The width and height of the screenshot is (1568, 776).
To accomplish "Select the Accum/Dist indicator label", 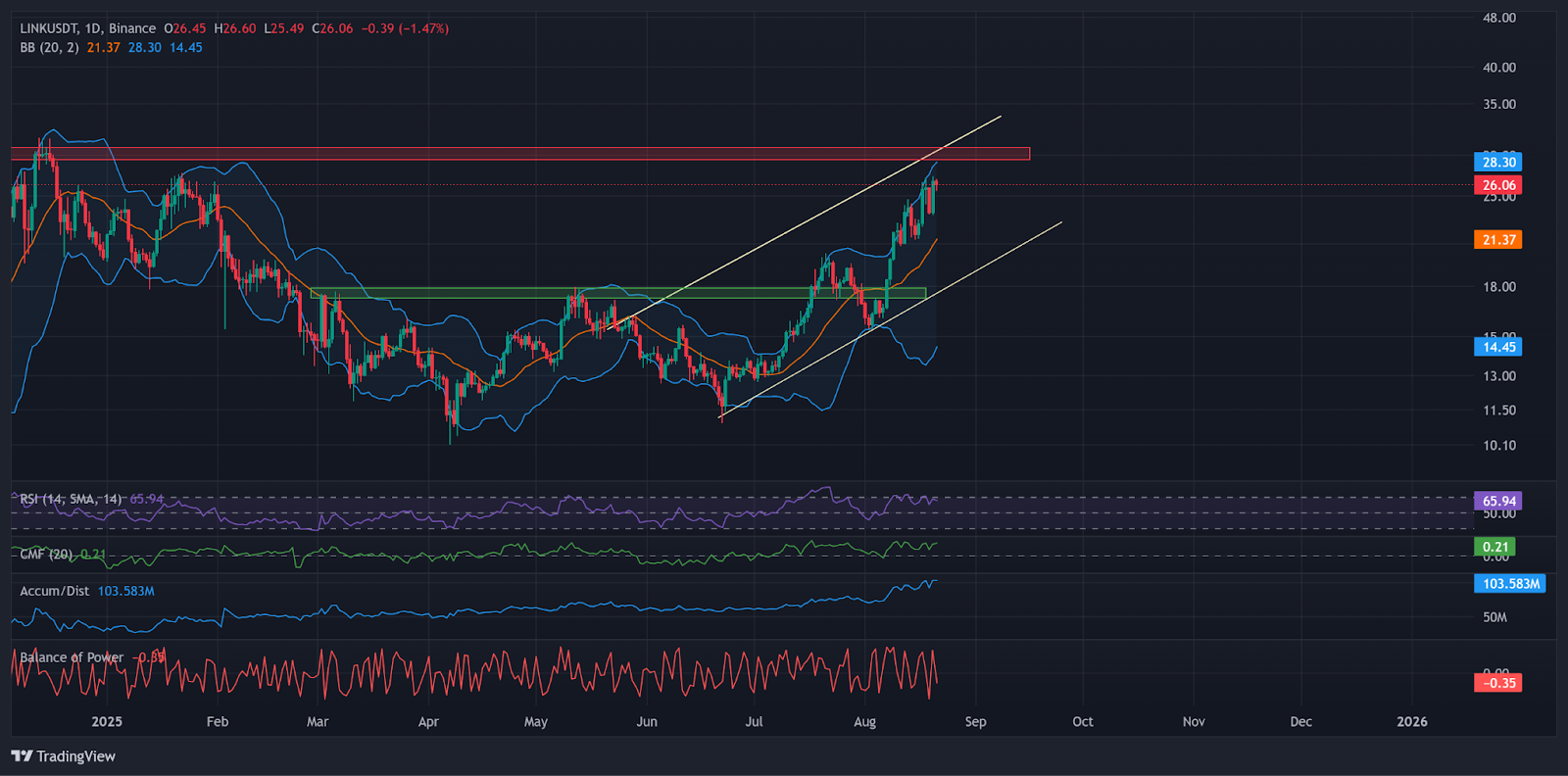I will (54, 591).
